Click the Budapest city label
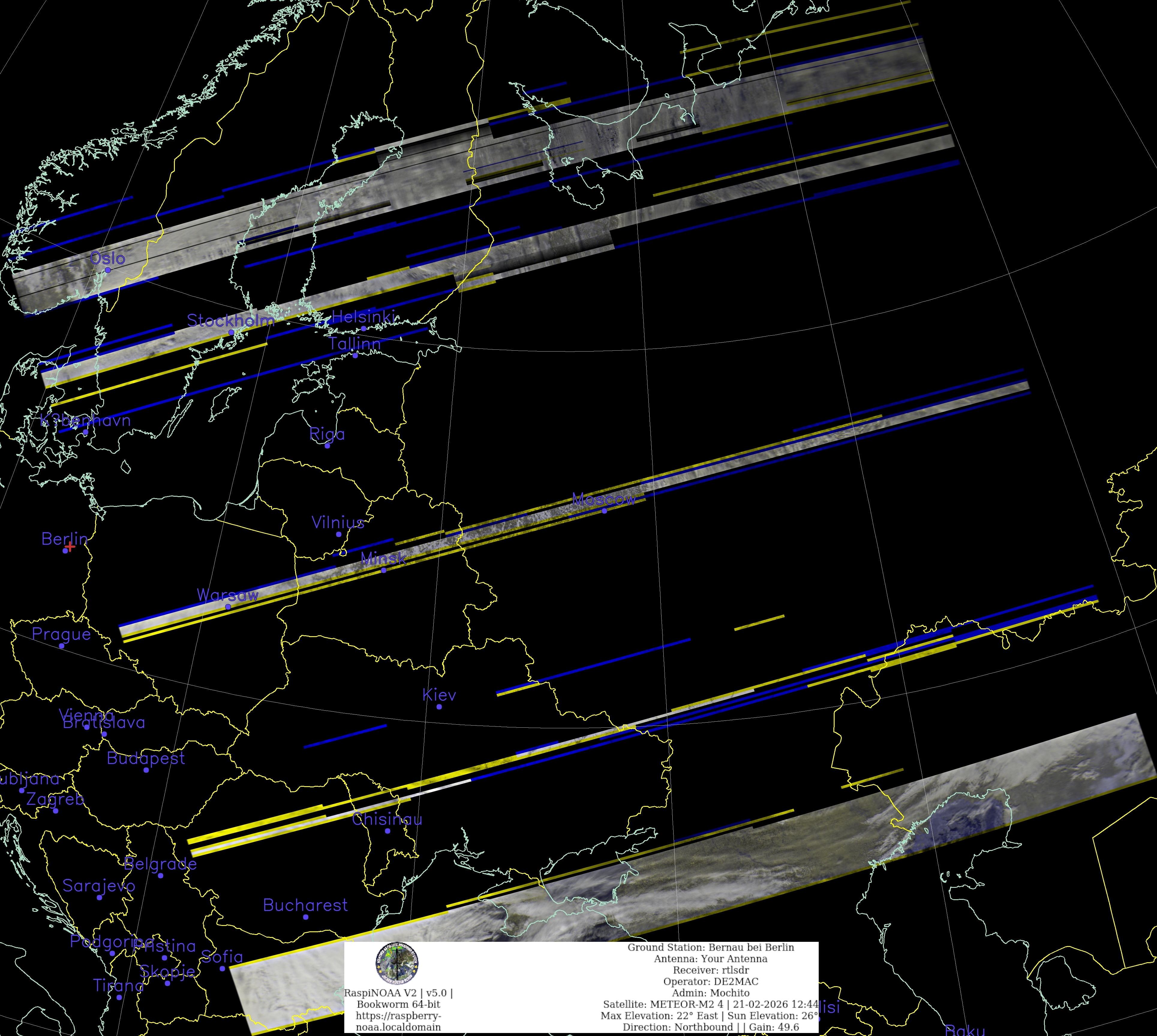 click(146, 758)
